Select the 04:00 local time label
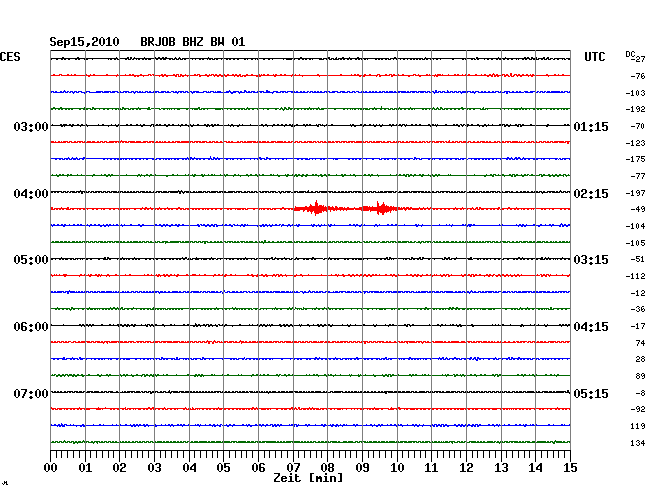This screenshot has height=494, width=650. pyautogui.click(x=31, y=194)
